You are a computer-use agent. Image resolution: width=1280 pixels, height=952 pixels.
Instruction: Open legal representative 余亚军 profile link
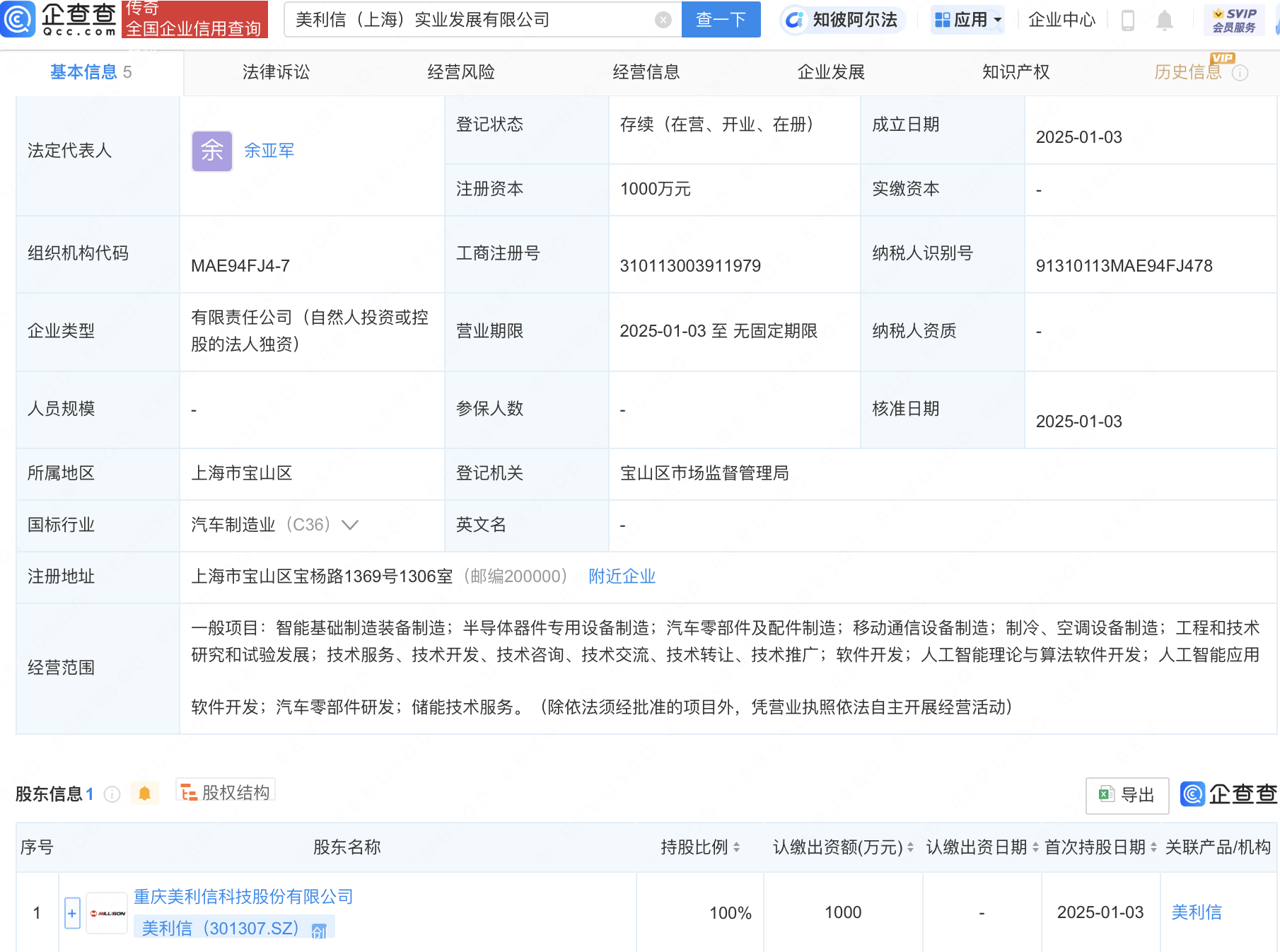pos(269,151)
